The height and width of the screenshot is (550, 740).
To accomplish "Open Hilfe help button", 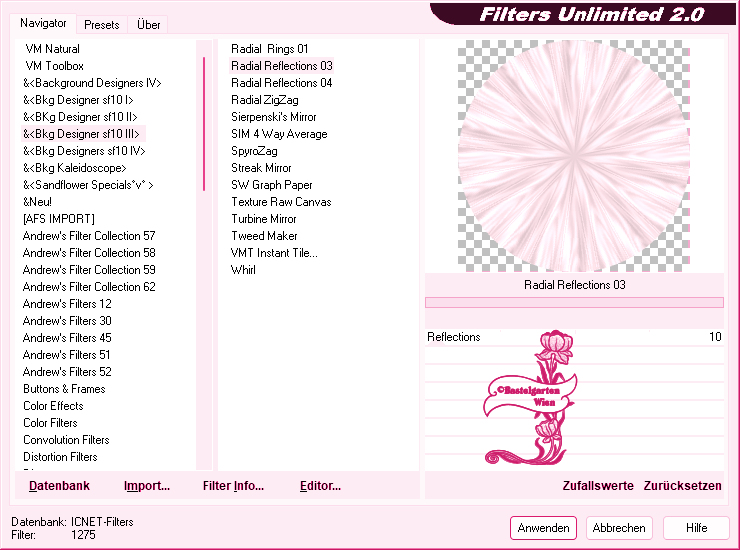I will pos(696,528).
